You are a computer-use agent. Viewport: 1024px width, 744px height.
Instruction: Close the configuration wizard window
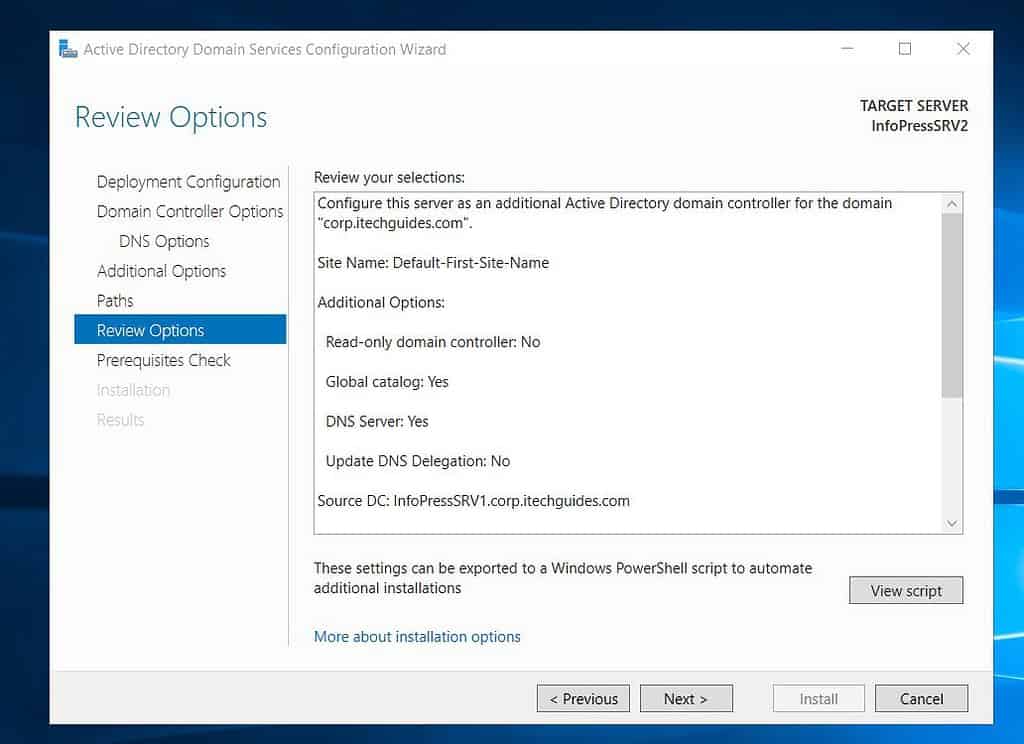pos(963,49)
